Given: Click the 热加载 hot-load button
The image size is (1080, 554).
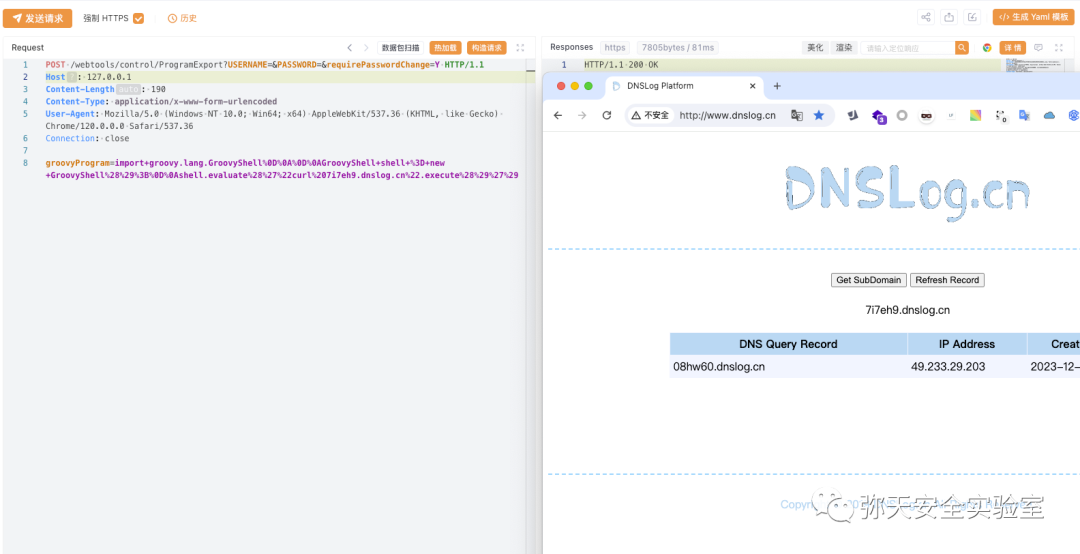Looking at the screenshot, I should pos(445,48).
